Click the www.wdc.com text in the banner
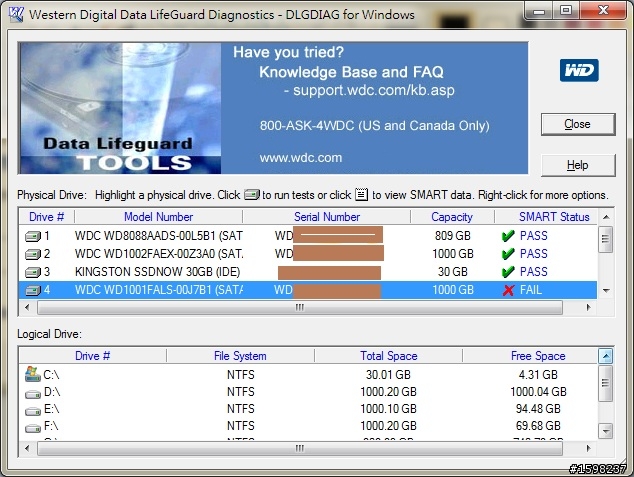Viewport: 634px width, 477px height. coord(301,158)
